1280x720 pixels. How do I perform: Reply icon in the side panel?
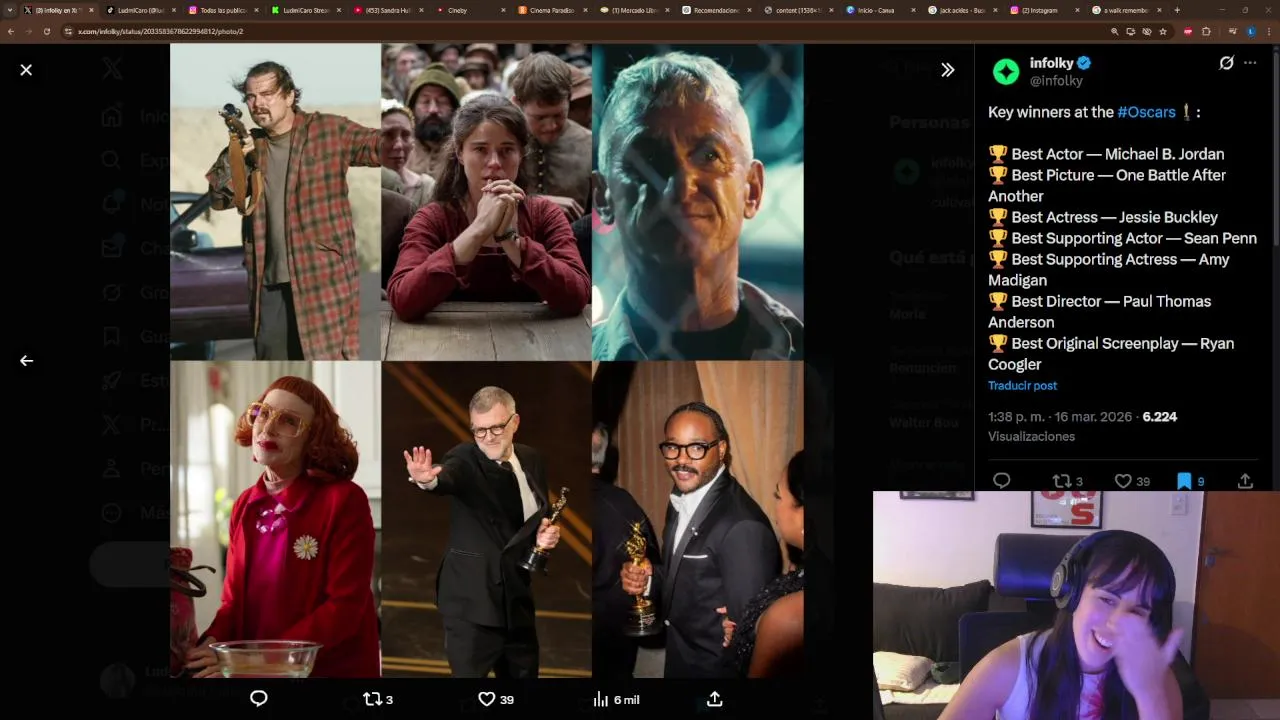1001,481
